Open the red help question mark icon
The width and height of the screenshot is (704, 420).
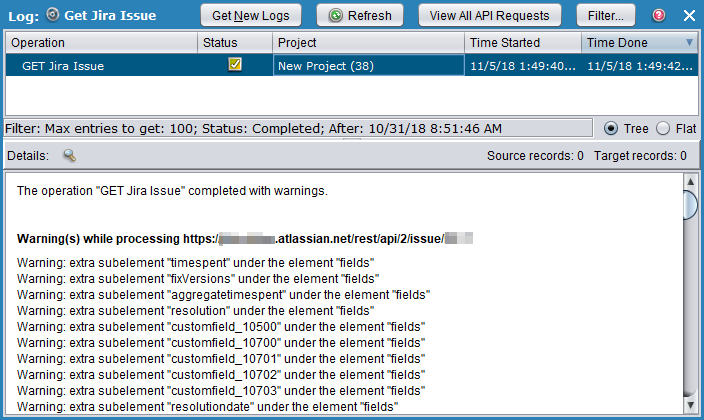tap(659, 15)
